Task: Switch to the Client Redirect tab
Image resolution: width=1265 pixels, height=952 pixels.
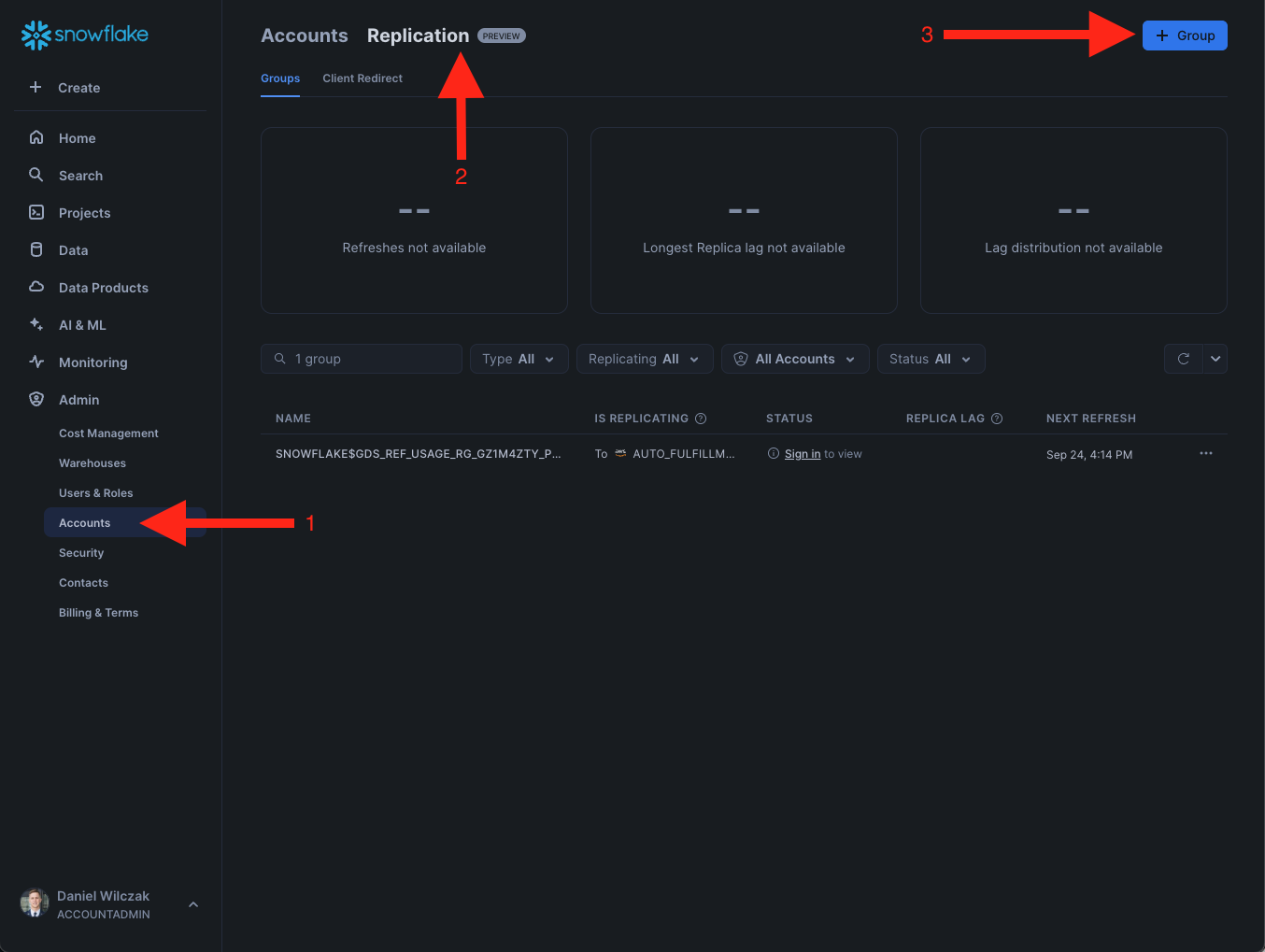Action: (362, 78)
